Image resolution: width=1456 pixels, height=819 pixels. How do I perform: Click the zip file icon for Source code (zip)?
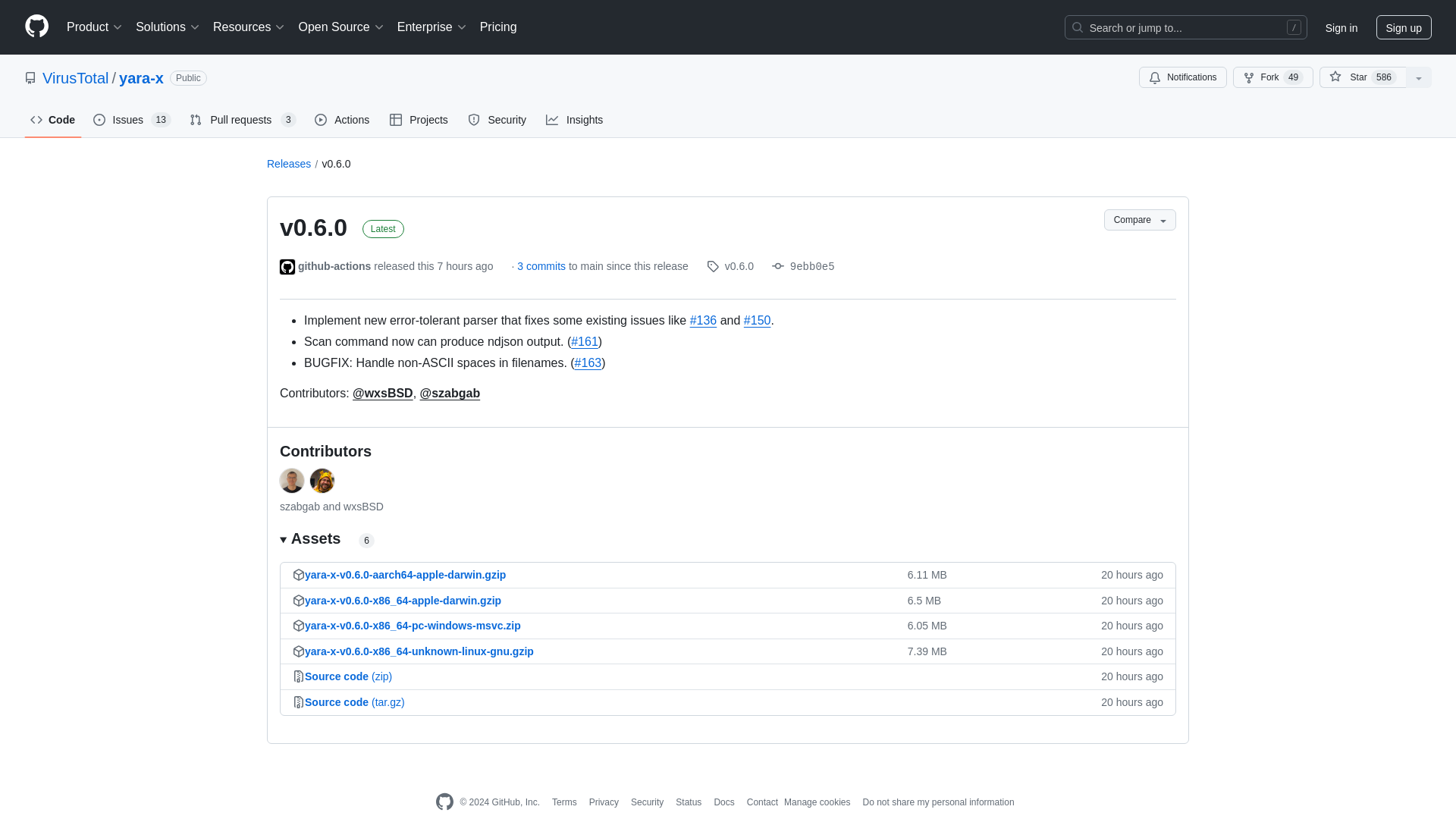click(299, 677)
